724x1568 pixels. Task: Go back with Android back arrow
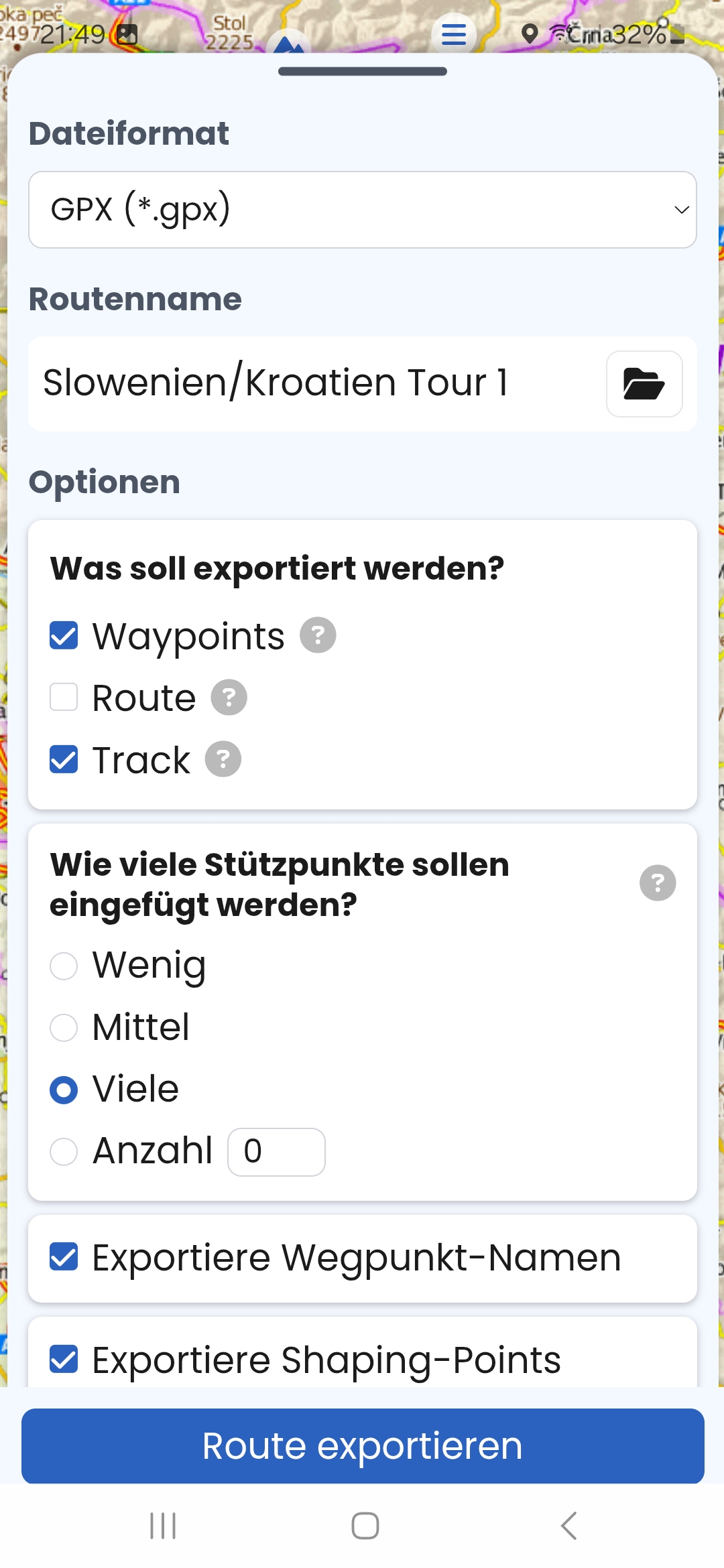pos(568,1526)
